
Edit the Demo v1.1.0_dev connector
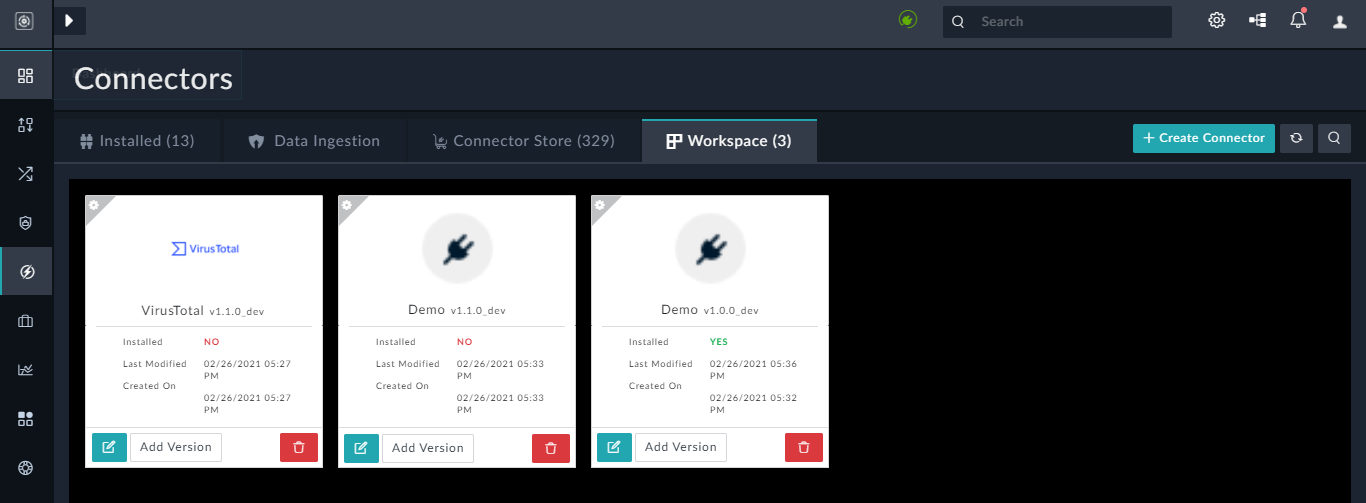tap(361, 448)
